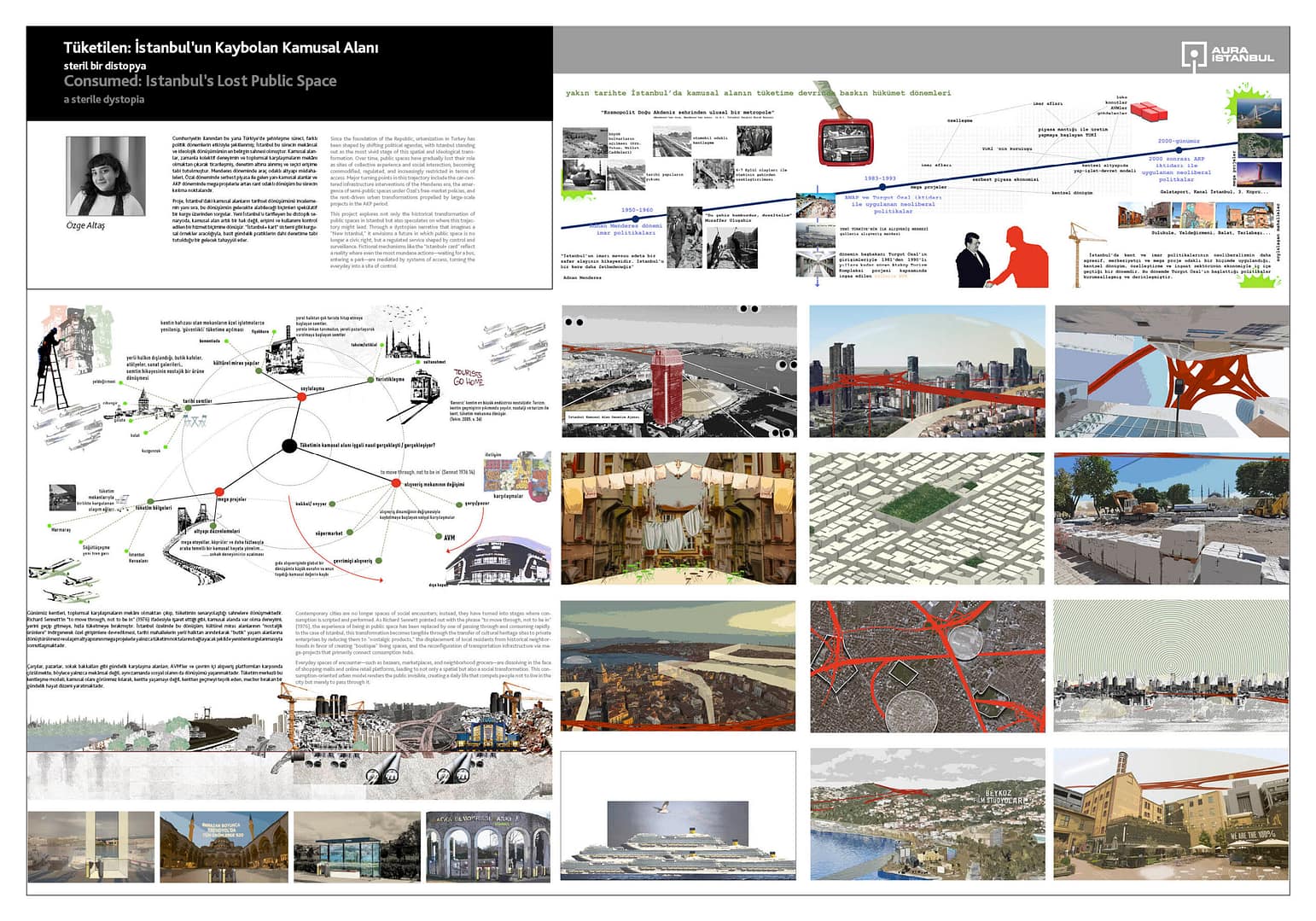Click the red handshake silhouette figure

coord(1022,258)
